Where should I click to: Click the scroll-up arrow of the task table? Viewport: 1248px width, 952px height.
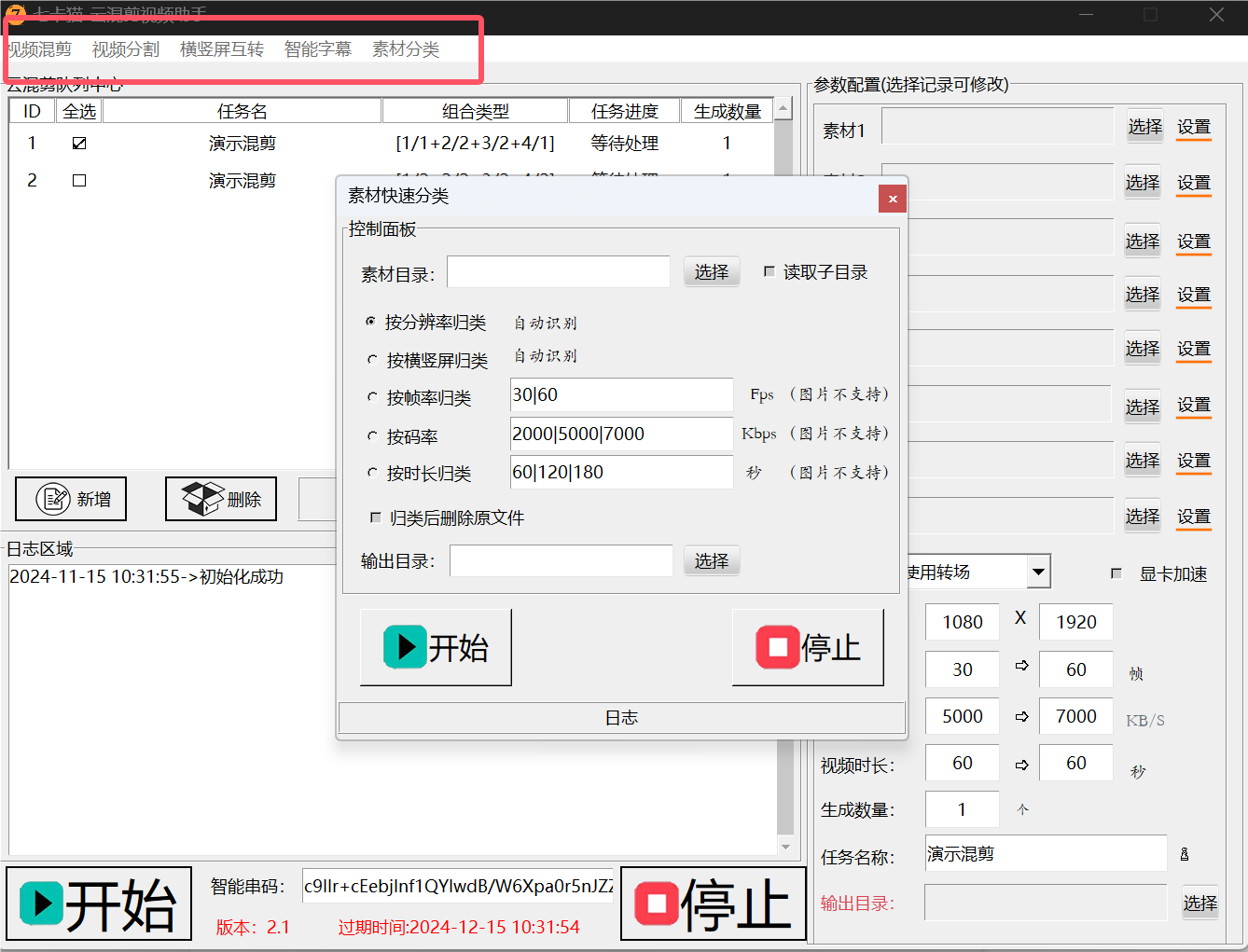coord(783,109)
